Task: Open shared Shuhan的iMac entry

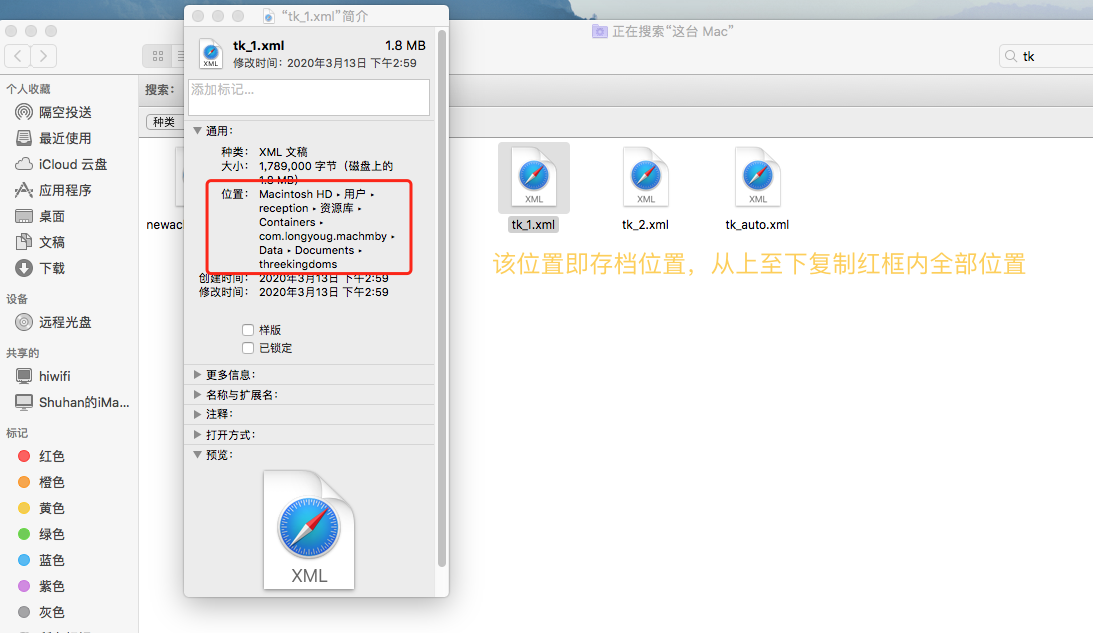Action: [72, 402]
